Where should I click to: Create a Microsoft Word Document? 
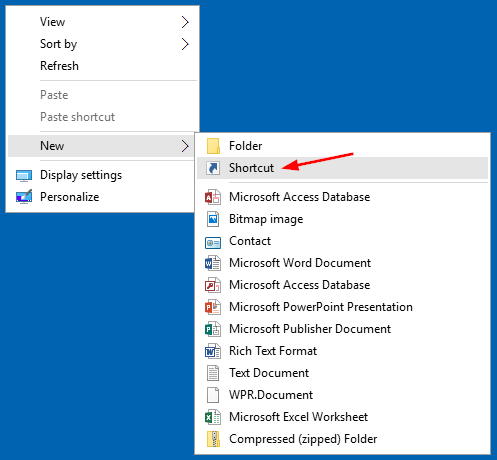click(343, 263)
